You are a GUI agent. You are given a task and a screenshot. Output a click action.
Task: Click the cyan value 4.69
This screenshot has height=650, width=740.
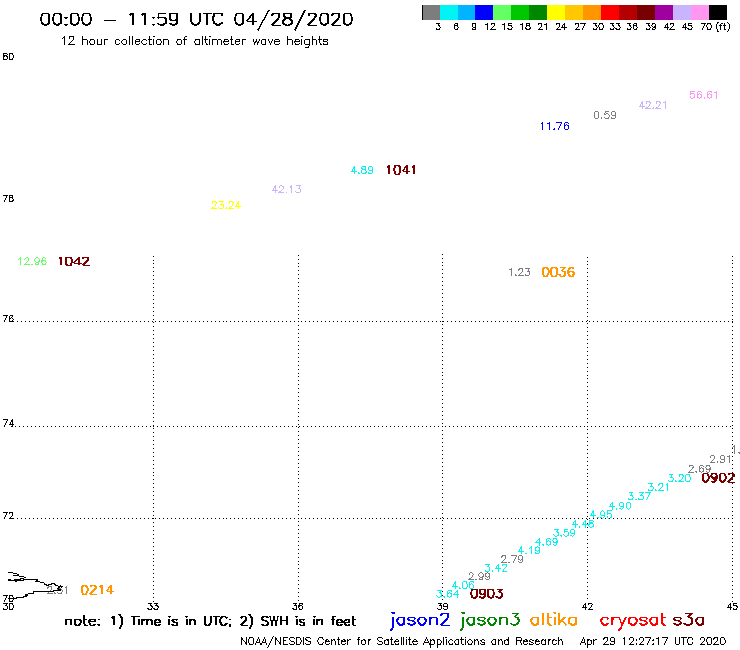pos(547,542)
